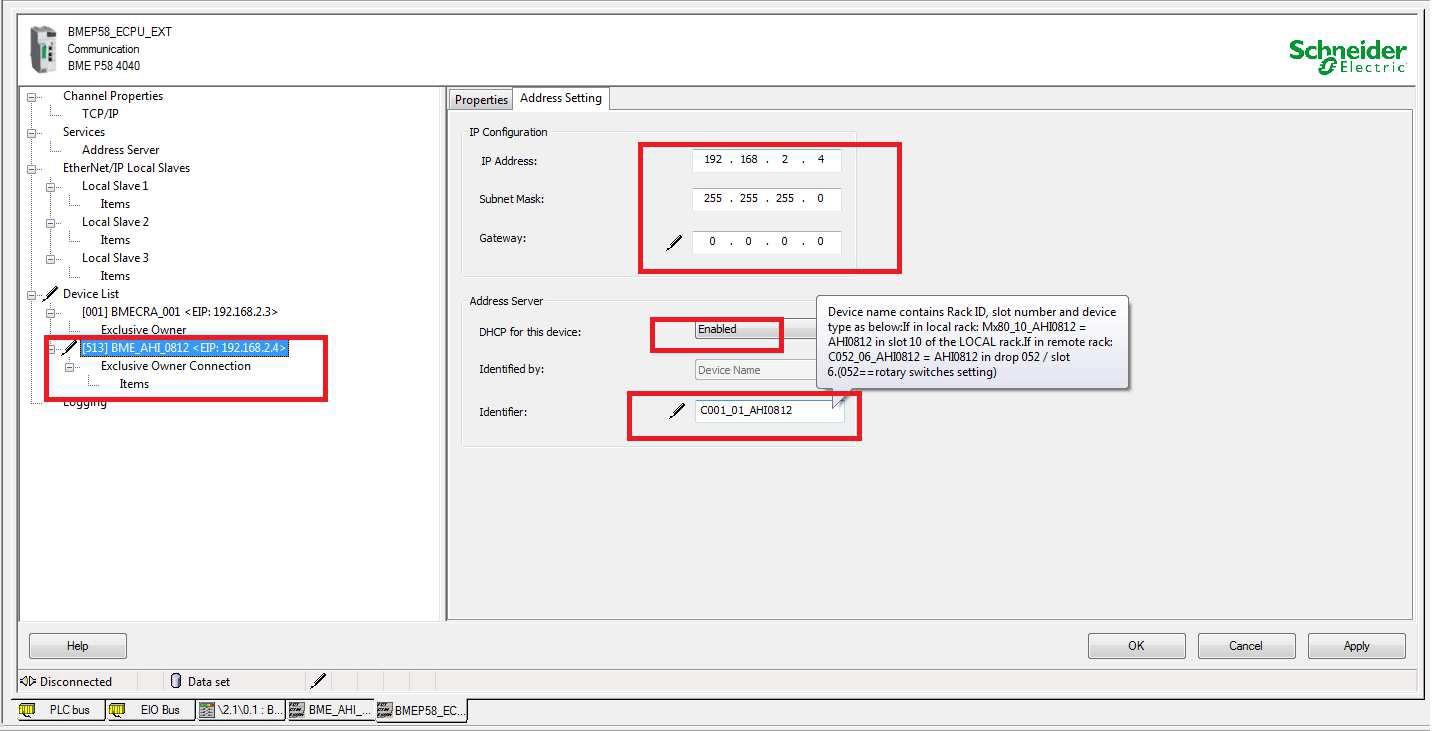Open the BME_AHI_... window tab

click(330, 710)
